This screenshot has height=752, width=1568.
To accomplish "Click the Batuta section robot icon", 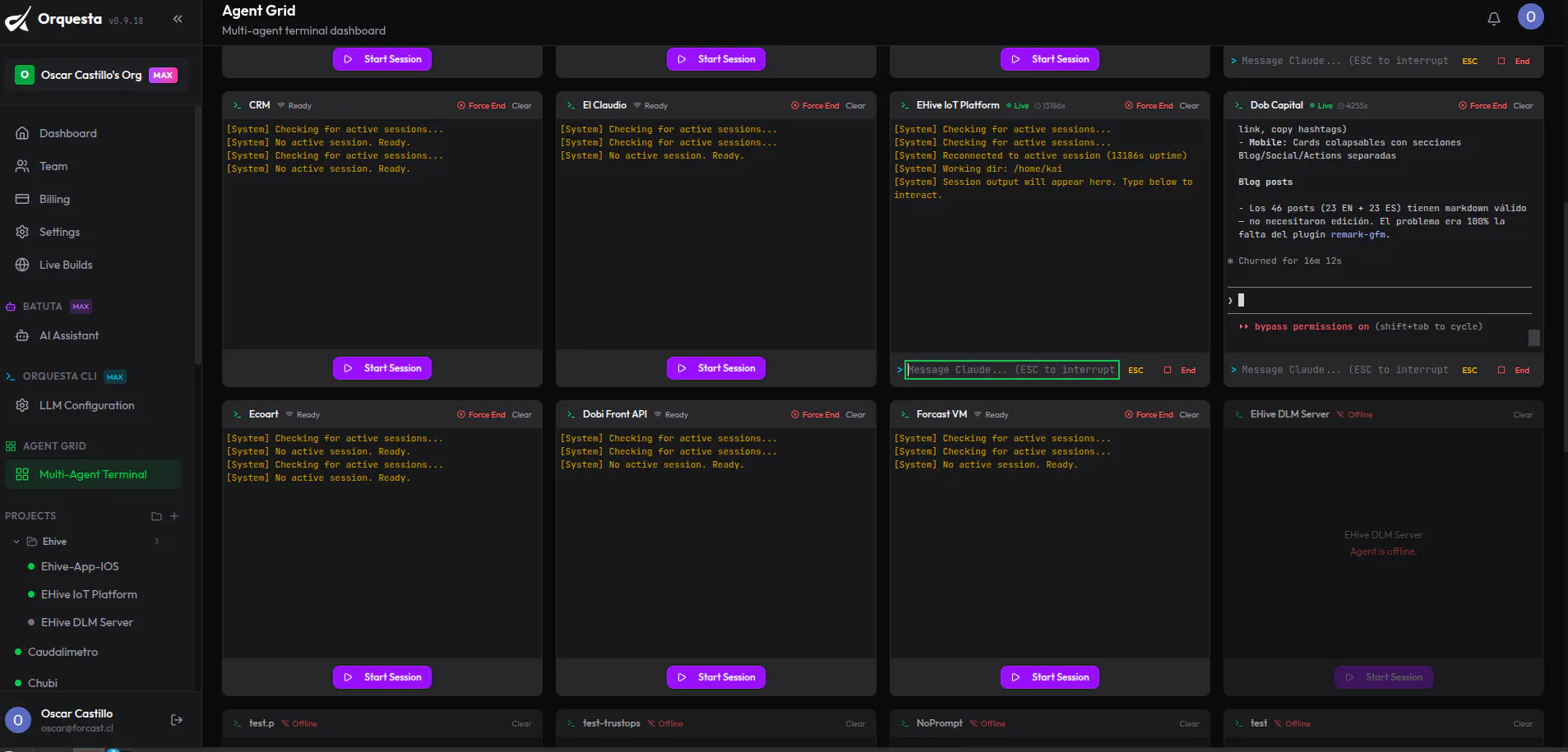I will [11, 307].
